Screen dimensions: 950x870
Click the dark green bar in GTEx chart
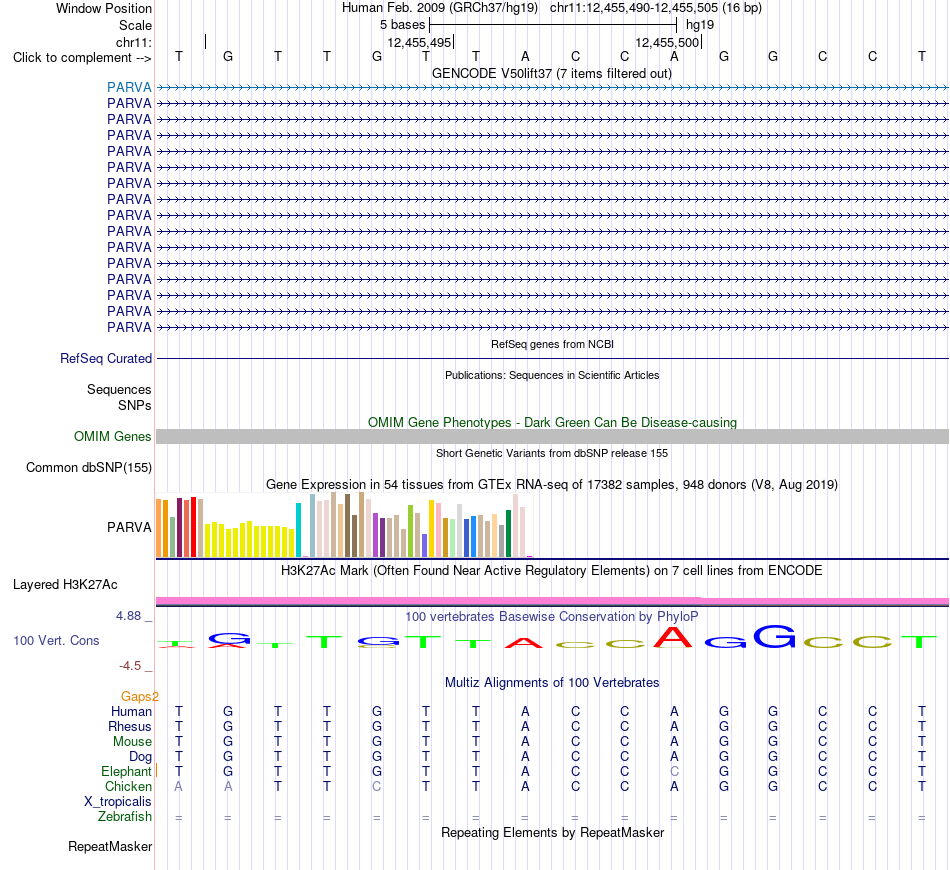click(508, 533)
